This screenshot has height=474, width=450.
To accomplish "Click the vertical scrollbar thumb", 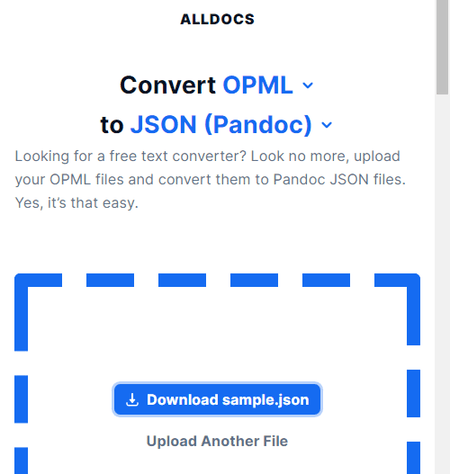I will click(x=443, y=47).
